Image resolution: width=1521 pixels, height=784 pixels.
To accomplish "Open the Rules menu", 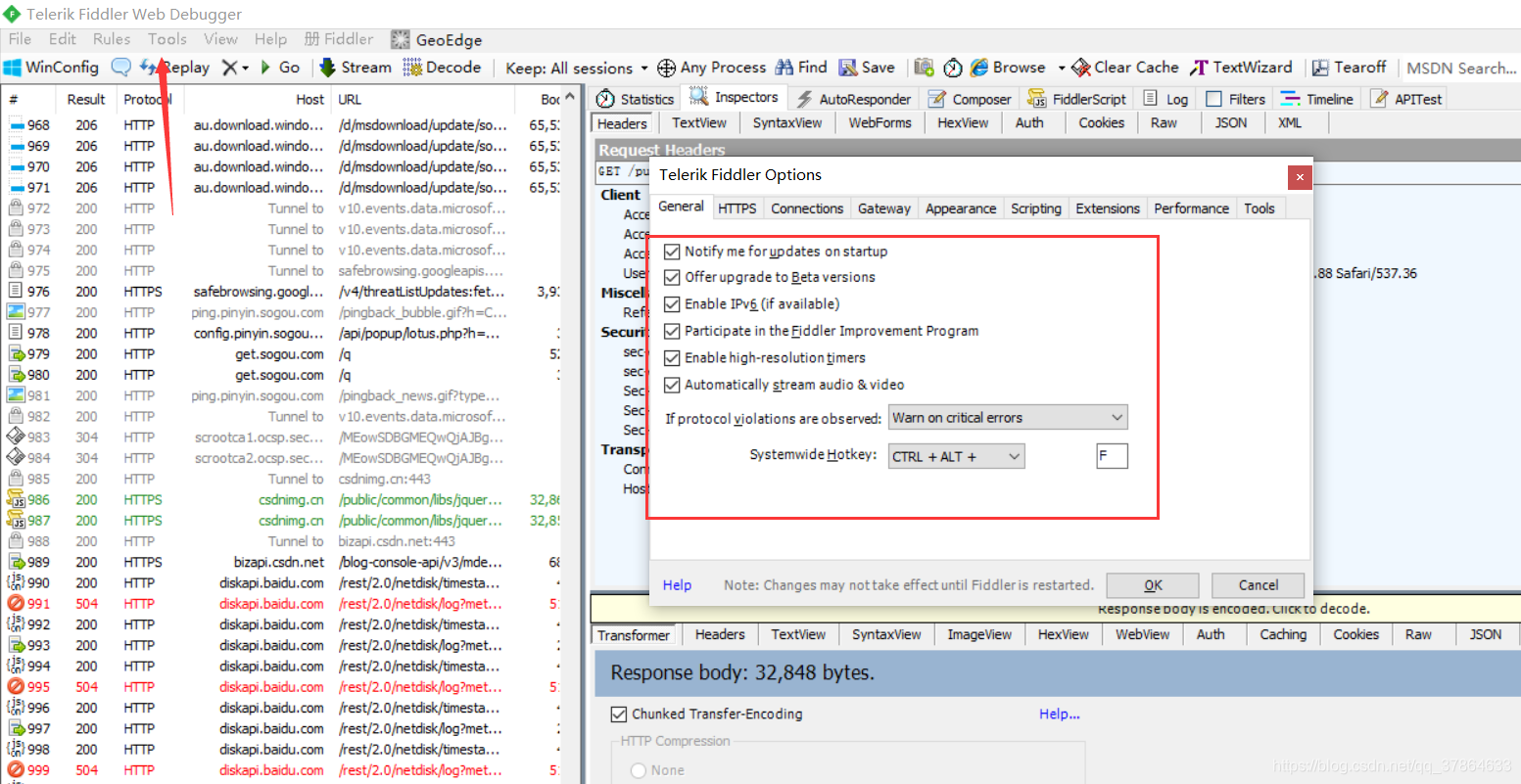I will coord(112,39).
